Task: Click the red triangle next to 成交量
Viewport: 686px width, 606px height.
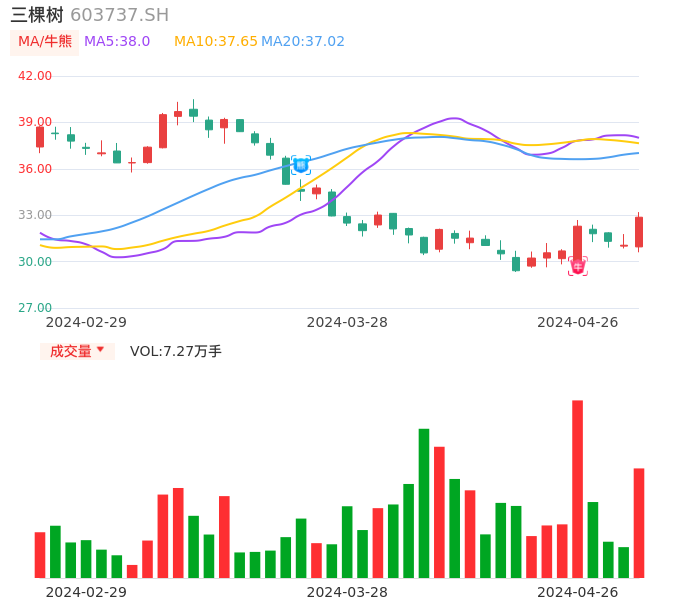Action: (100, 350)
